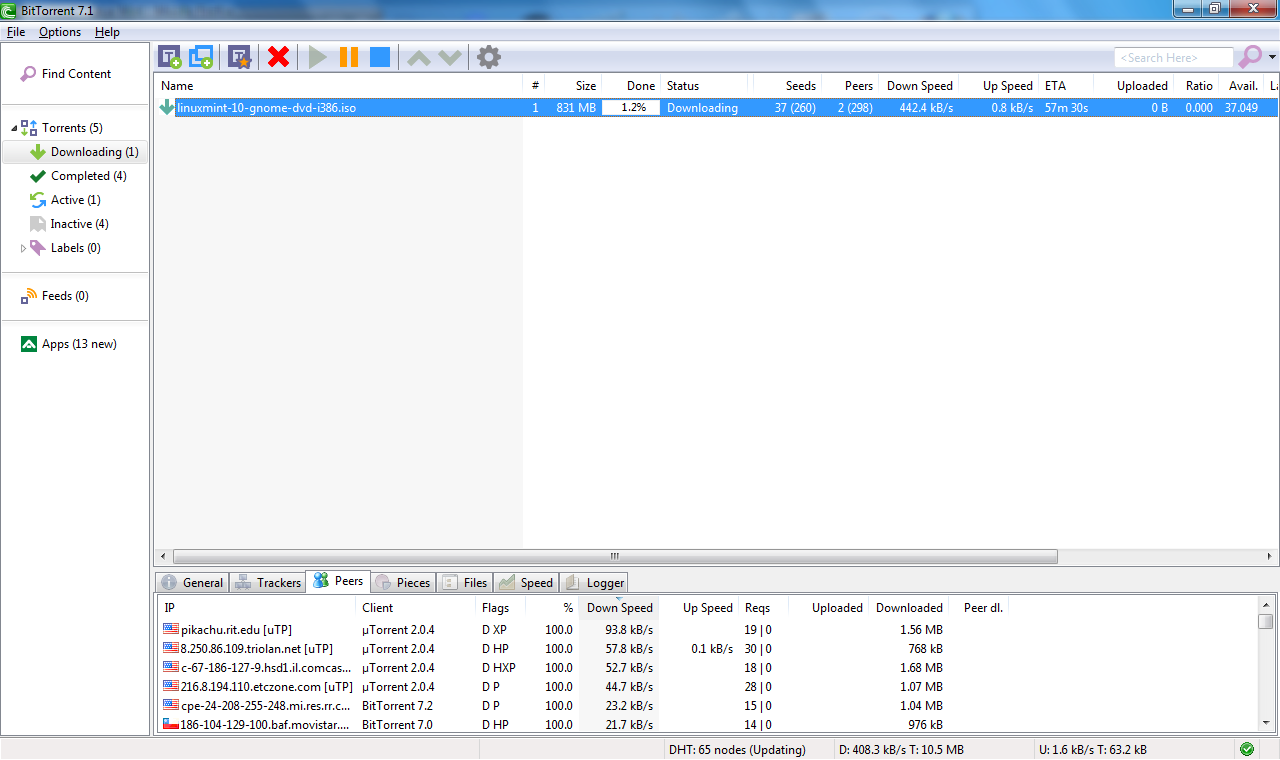Open the Files tab
This screenshot has width=1280, height=760.
pos(465,582)
